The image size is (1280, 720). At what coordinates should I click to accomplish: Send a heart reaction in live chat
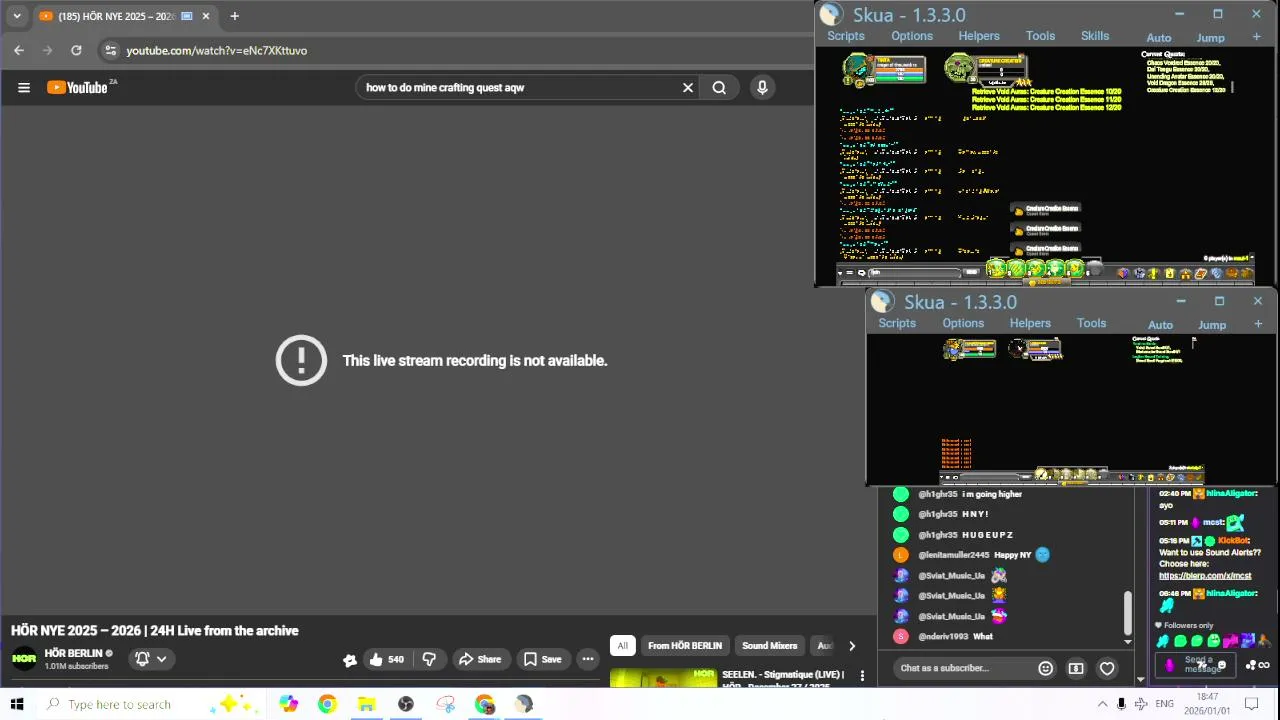[1107, 668]
